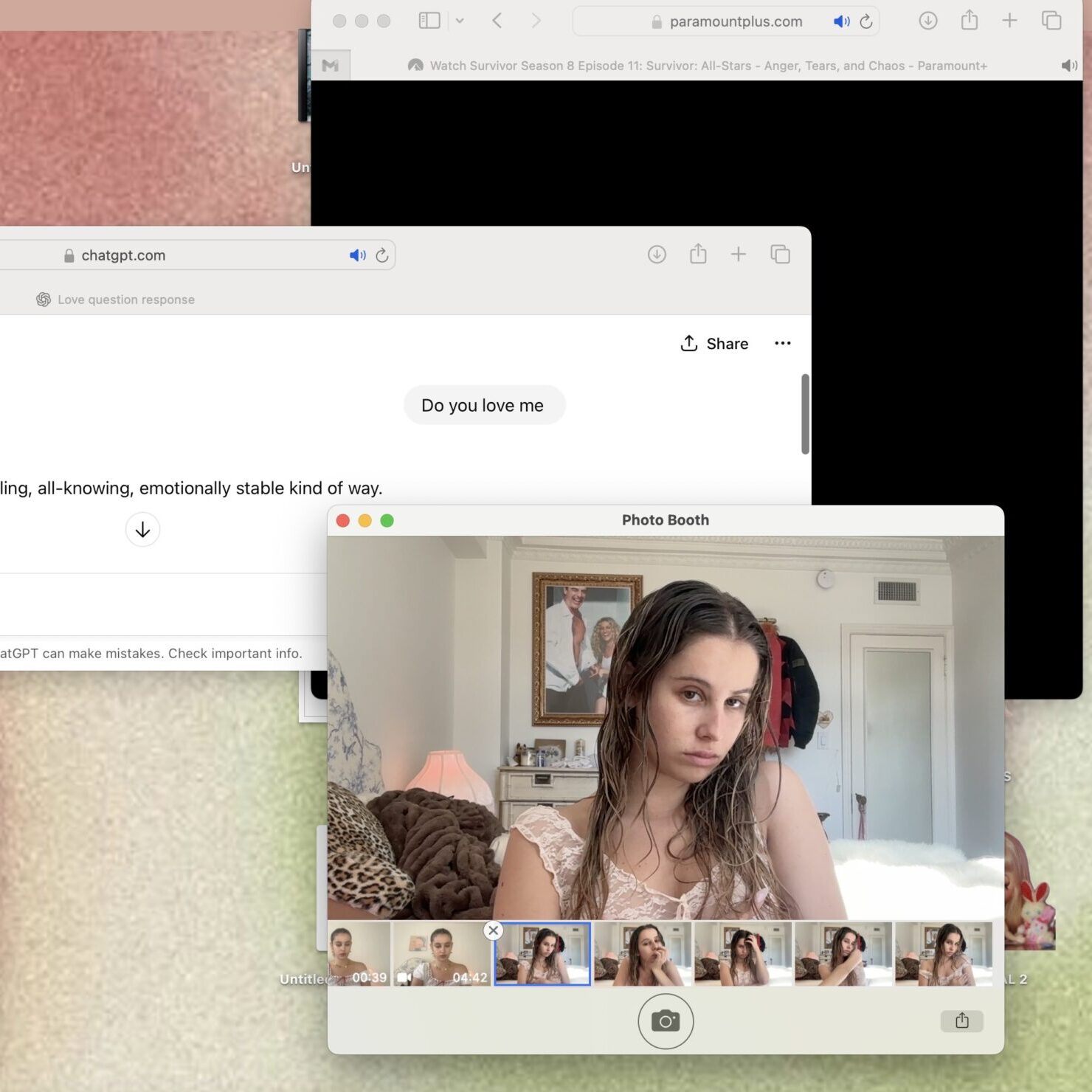Click the Photo Booth share button
The width and height of the screenshot is (1092, 1092).
coord(961,1021)
